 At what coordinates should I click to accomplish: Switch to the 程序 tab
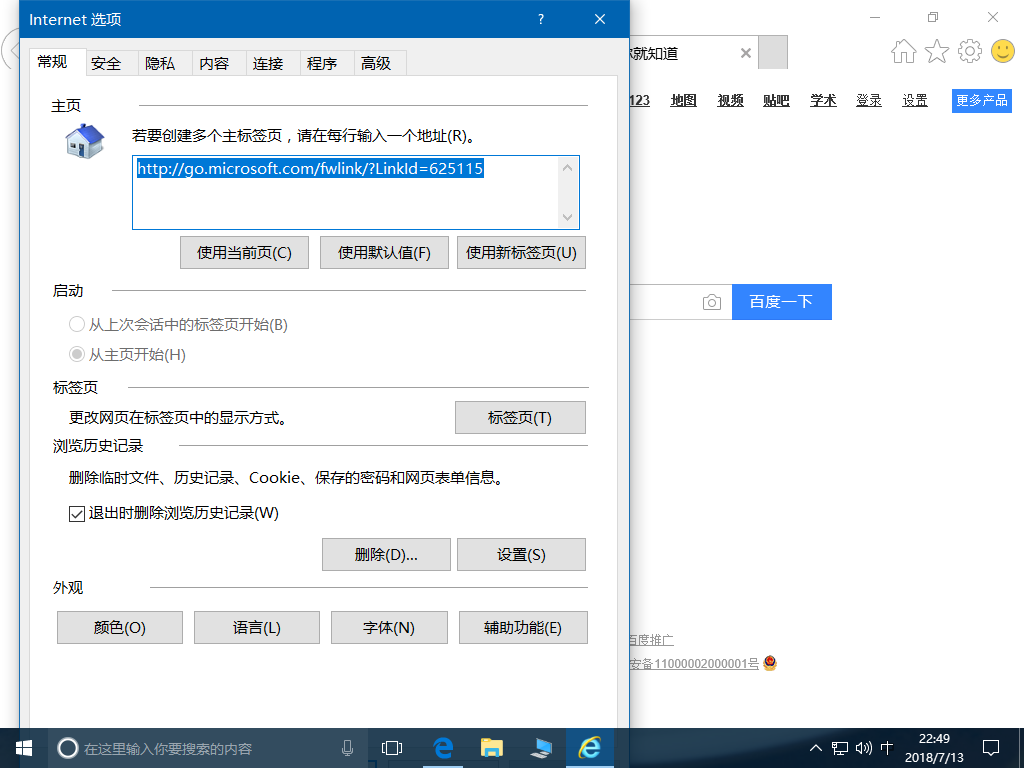322,63
